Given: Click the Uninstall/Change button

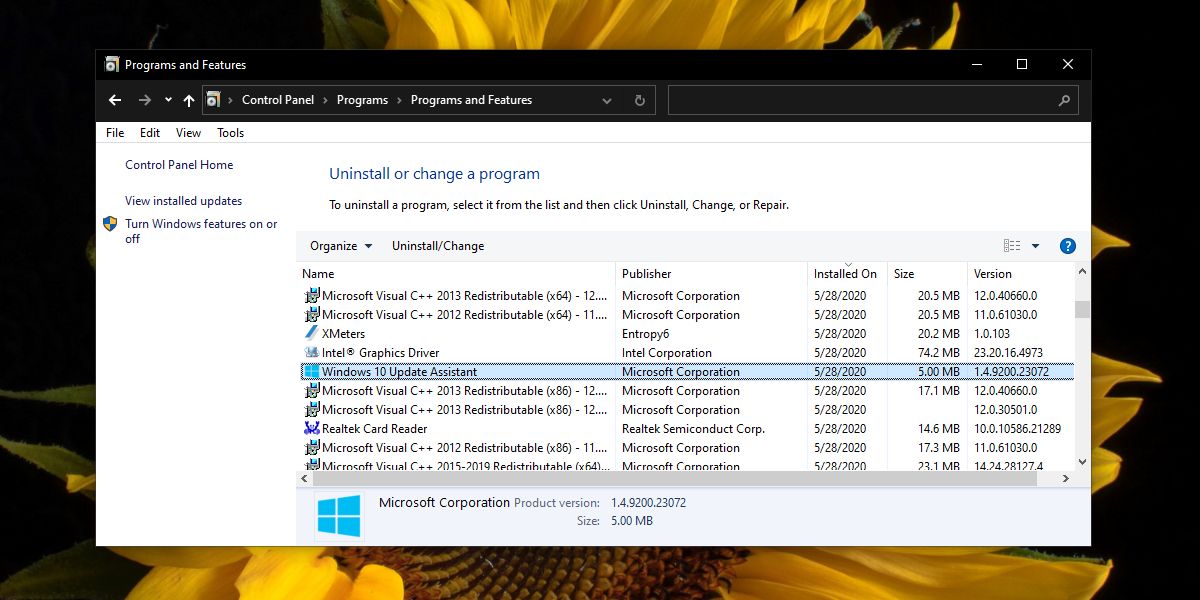Looking at the screenshot, I should (x=438, y=246).
